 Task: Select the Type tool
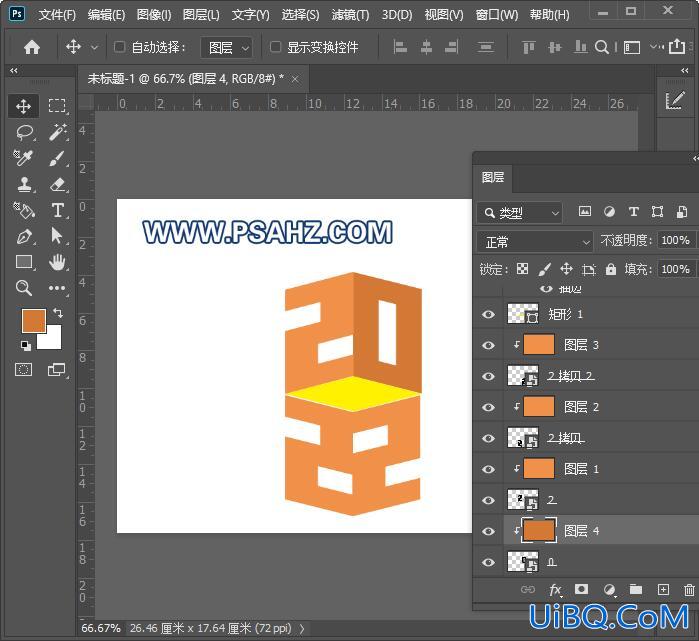pos(57,210)
